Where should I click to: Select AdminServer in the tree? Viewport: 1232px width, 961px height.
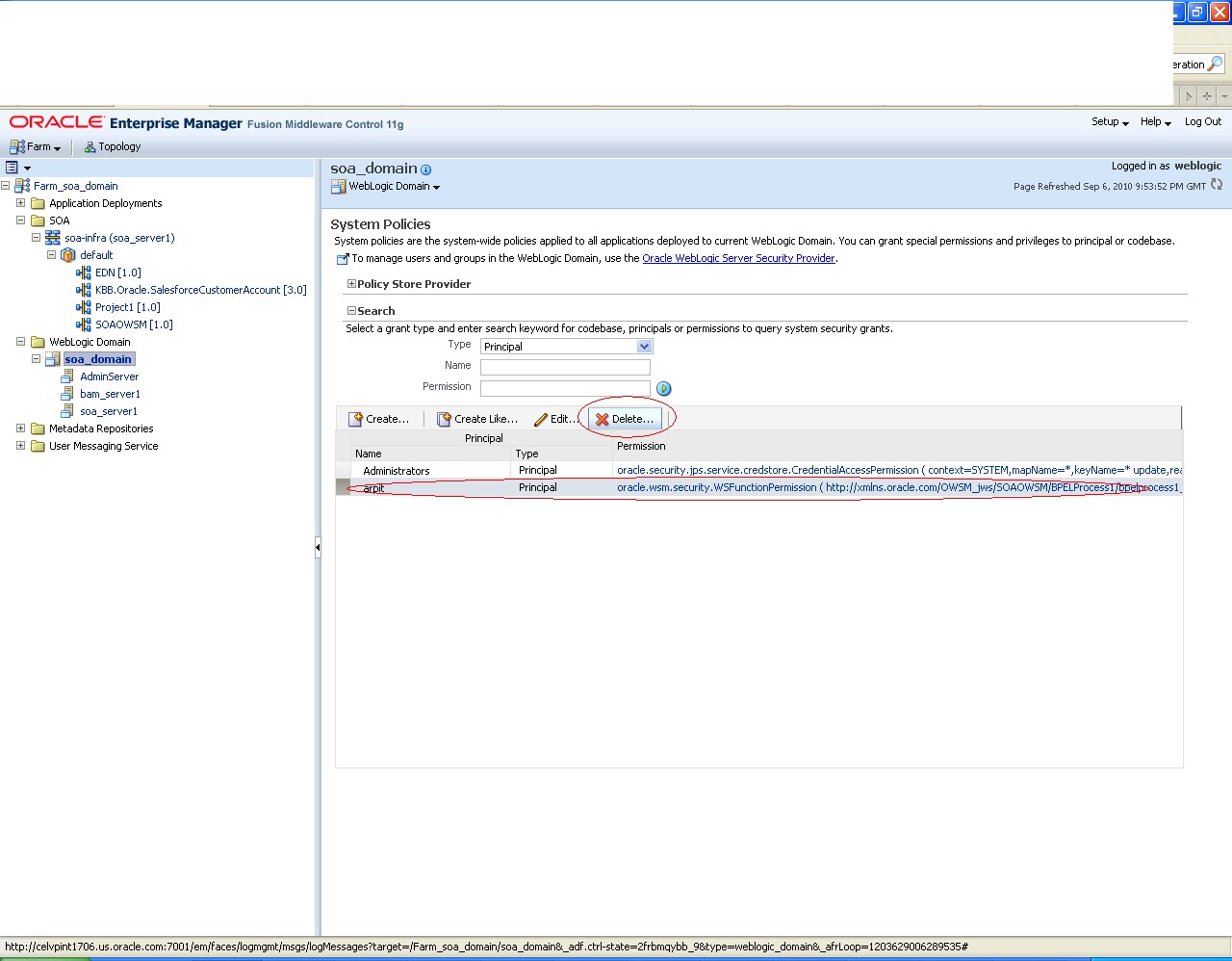[x=109, y=377]
